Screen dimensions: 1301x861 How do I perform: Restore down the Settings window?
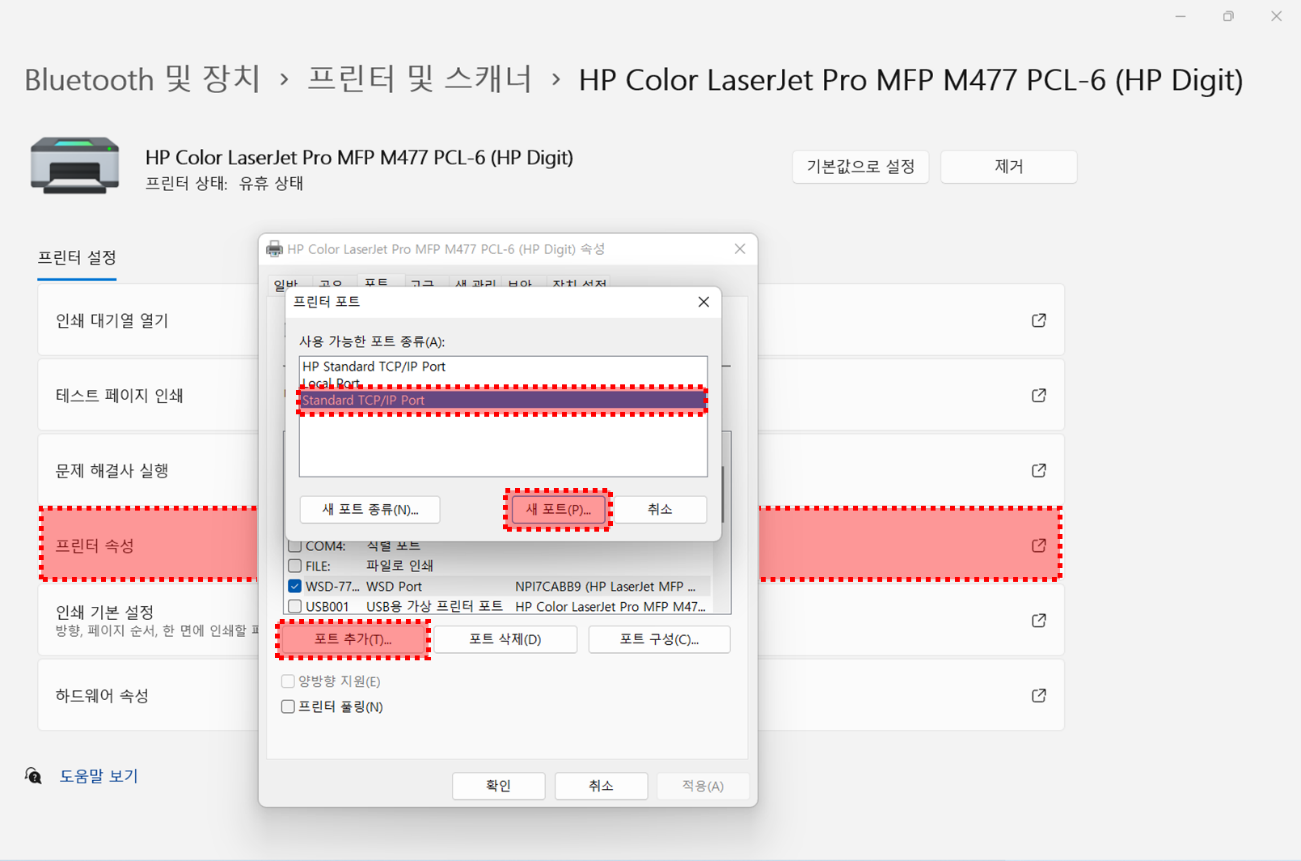point(1228,16)
